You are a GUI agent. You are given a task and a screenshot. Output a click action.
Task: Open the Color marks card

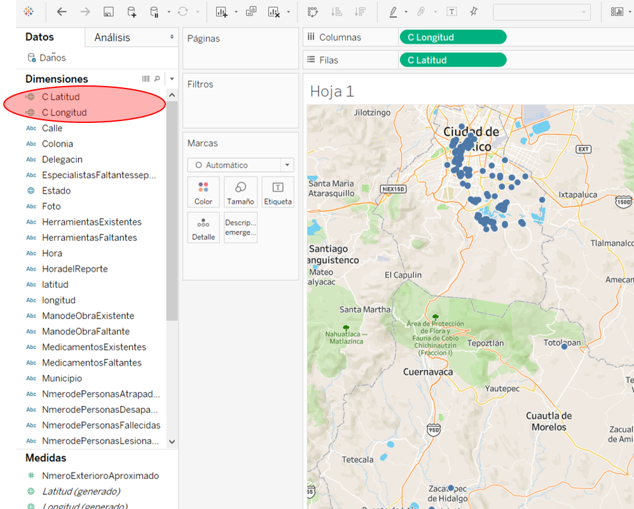[x=203, y=192]
